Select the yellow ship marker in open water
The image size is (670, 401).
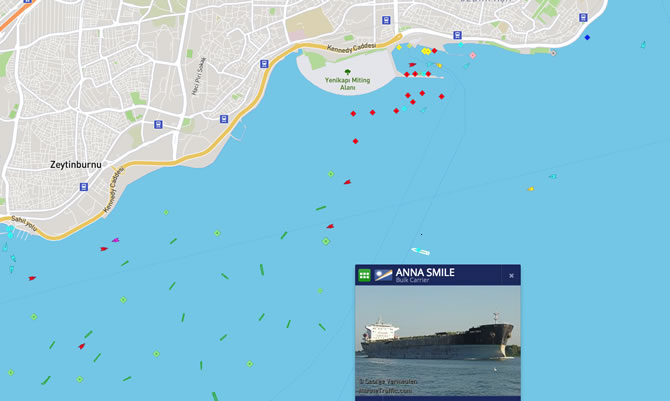[x=530, y=189]
